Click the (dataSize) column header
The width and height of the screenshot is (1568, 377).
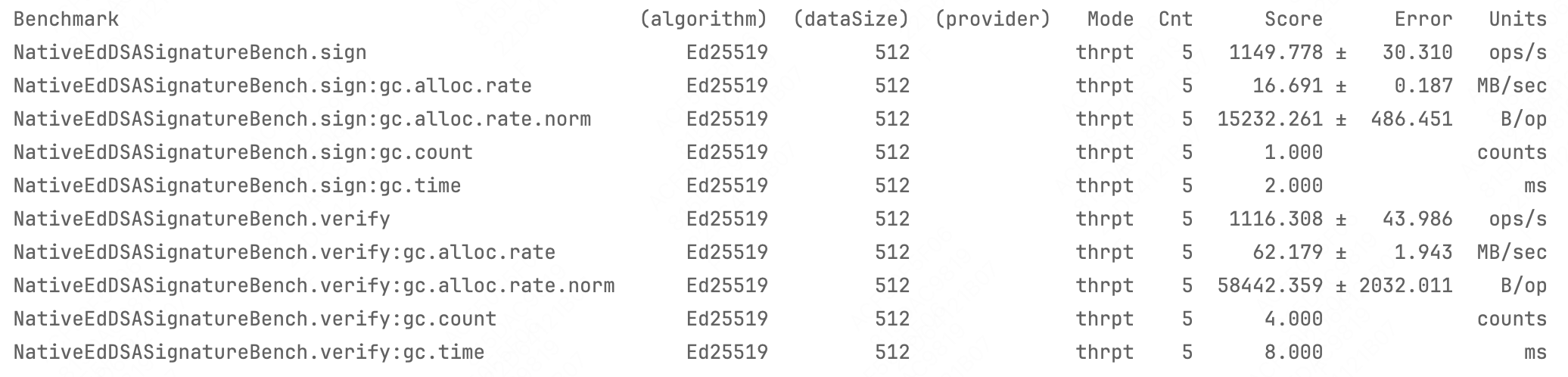pos(851,20)
